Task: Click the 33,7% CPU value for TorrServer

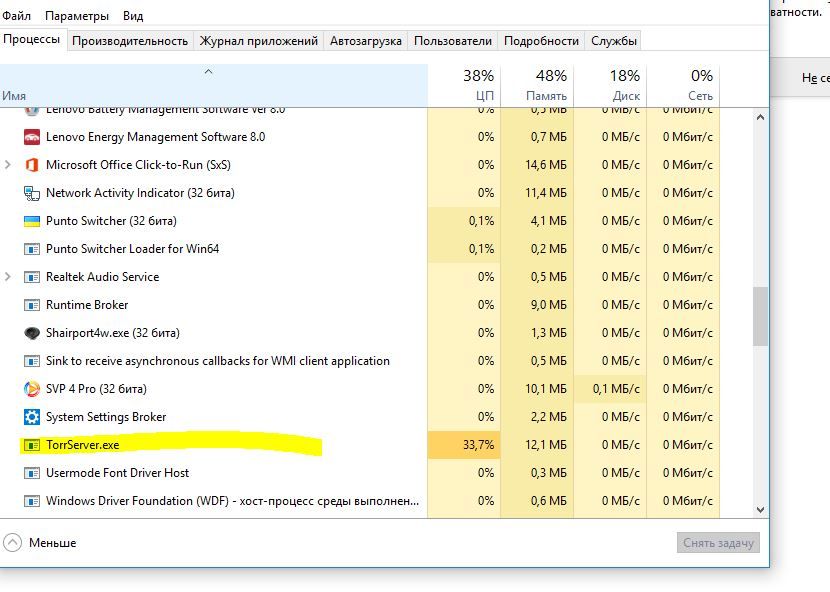Action: click(479, 445)
